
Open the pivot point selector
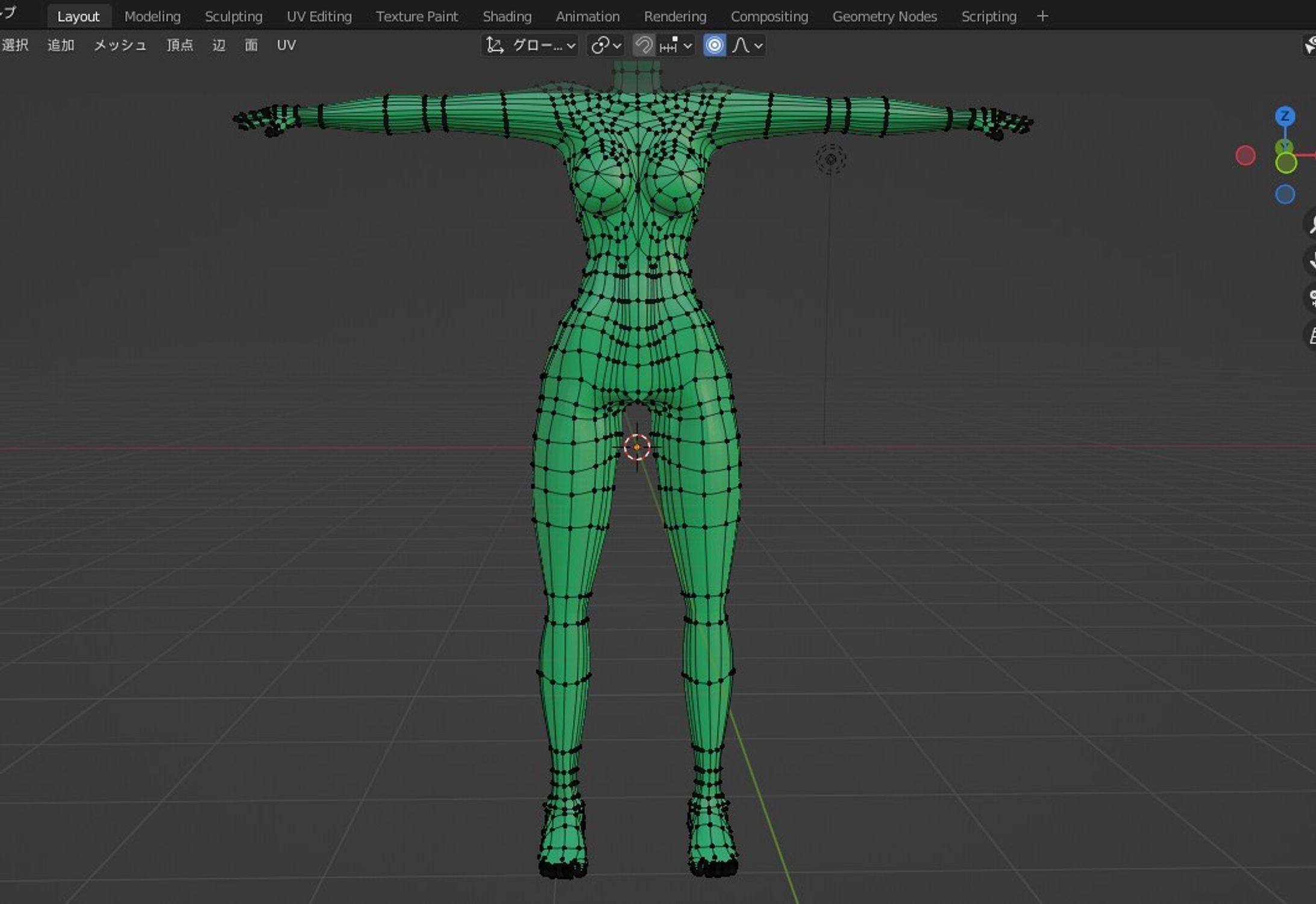click(x=606, y=46)
